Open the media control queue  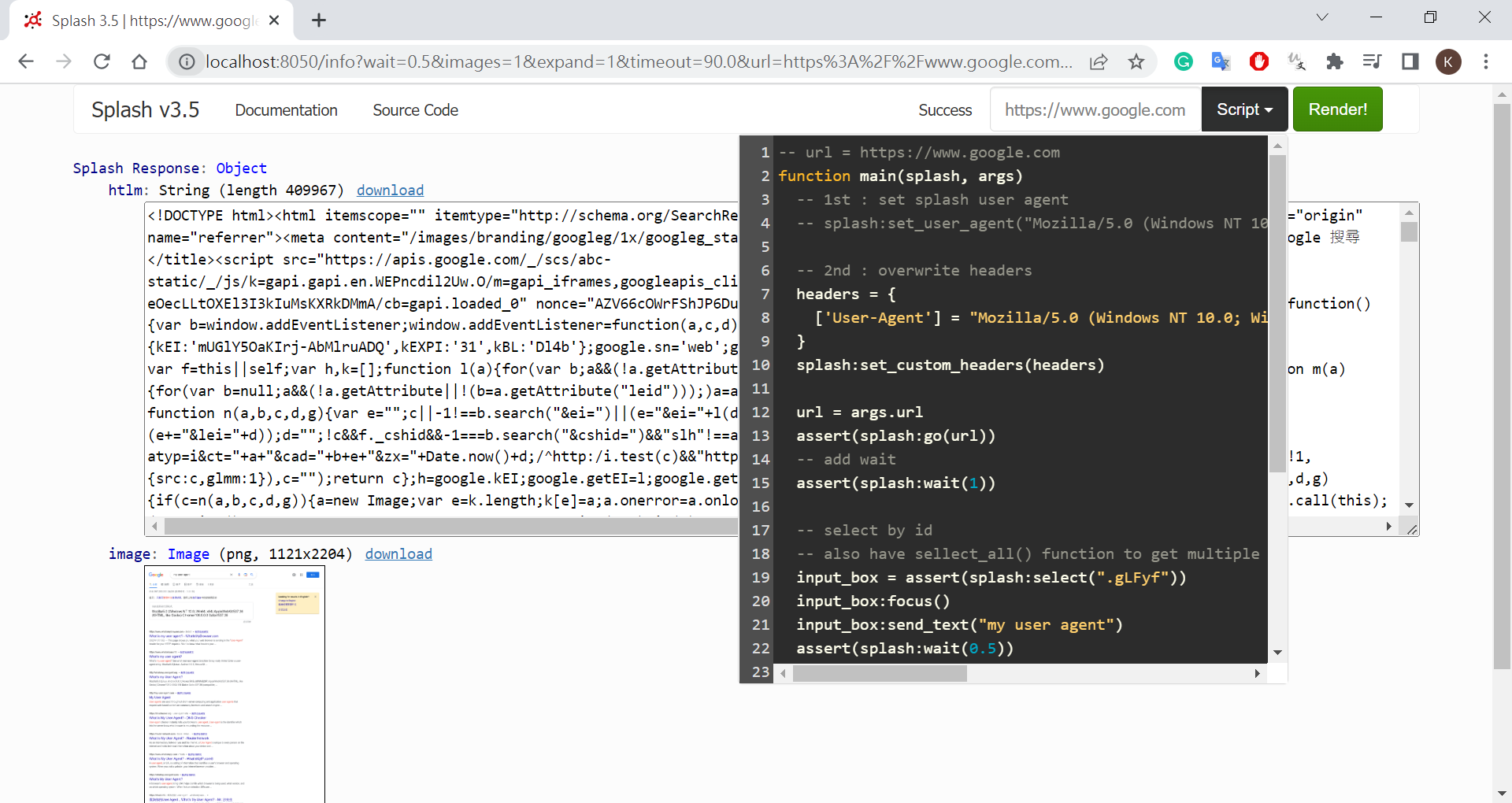pos(1372,61)
